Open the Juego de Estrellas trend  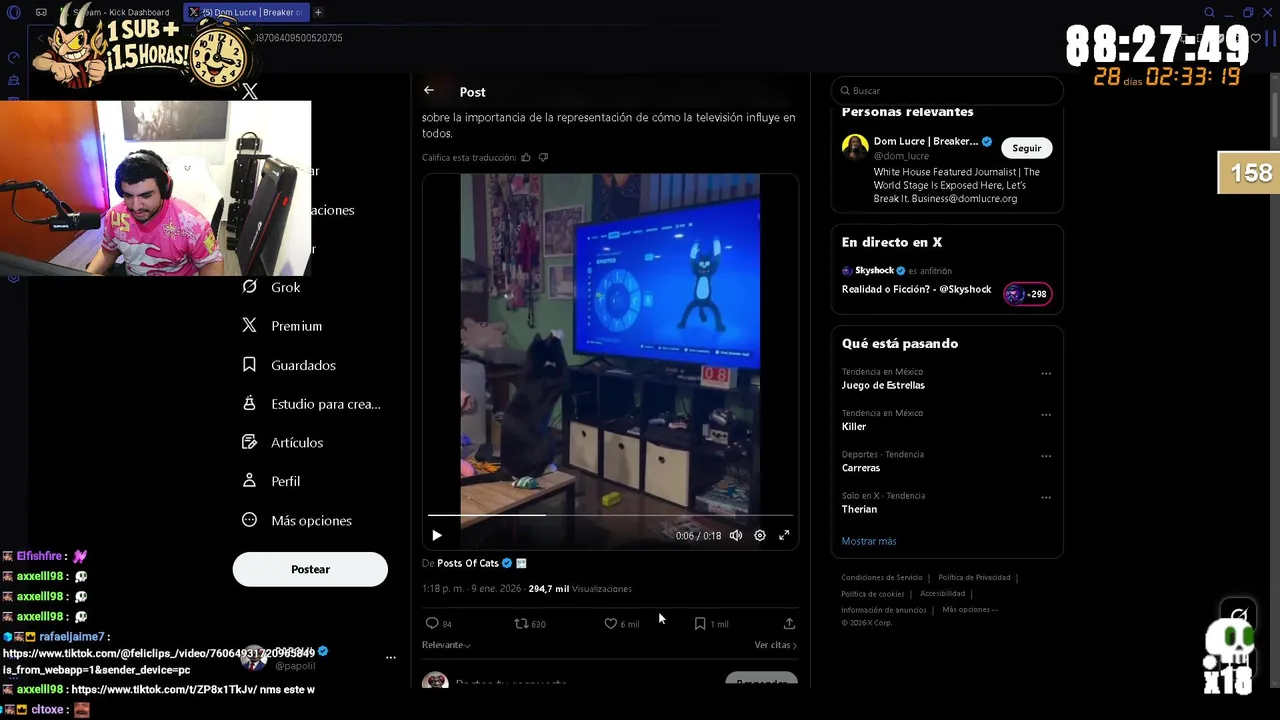pyautogui.click(x=883, y=385)
